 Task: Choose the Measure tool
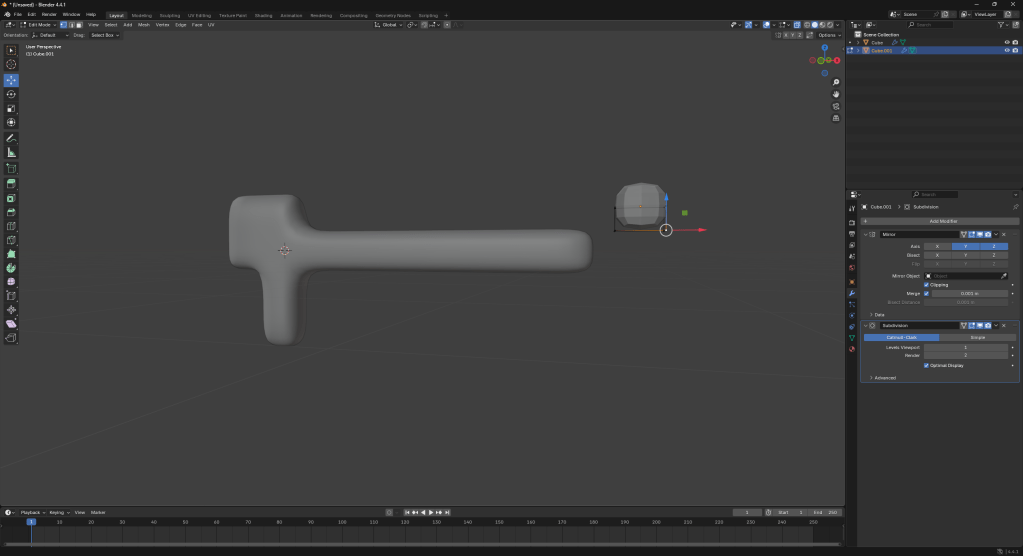11,153
